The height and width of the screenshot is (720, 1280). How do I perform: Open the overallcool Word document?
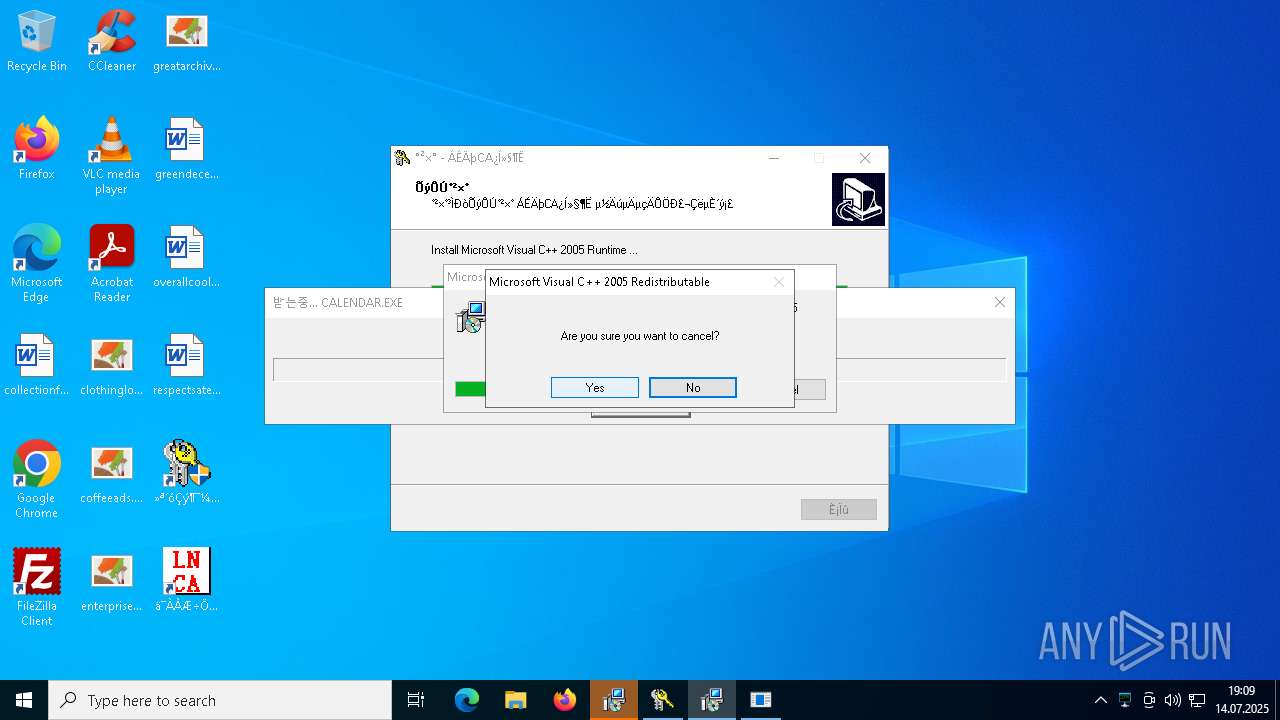pyautogui.click(x=187, y=258)
